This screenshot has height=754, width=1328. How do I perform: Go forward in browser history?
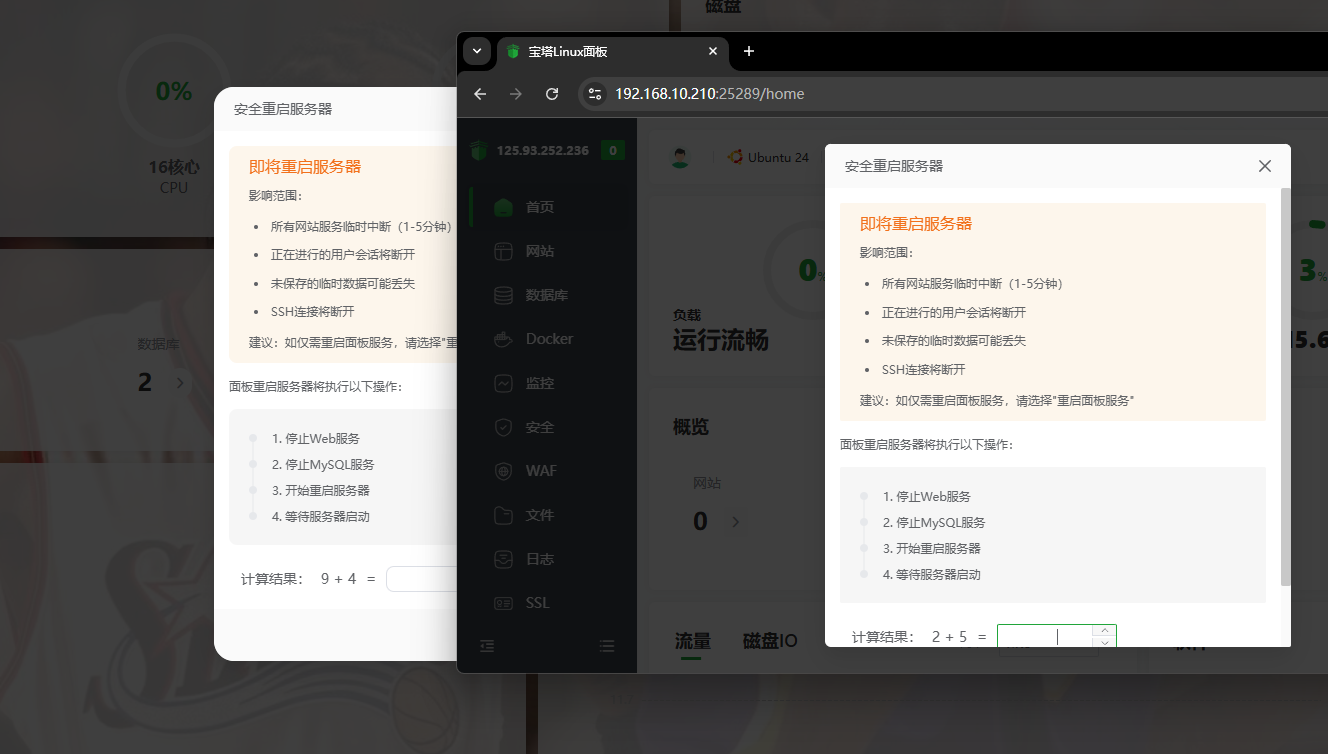click(516, 94)
